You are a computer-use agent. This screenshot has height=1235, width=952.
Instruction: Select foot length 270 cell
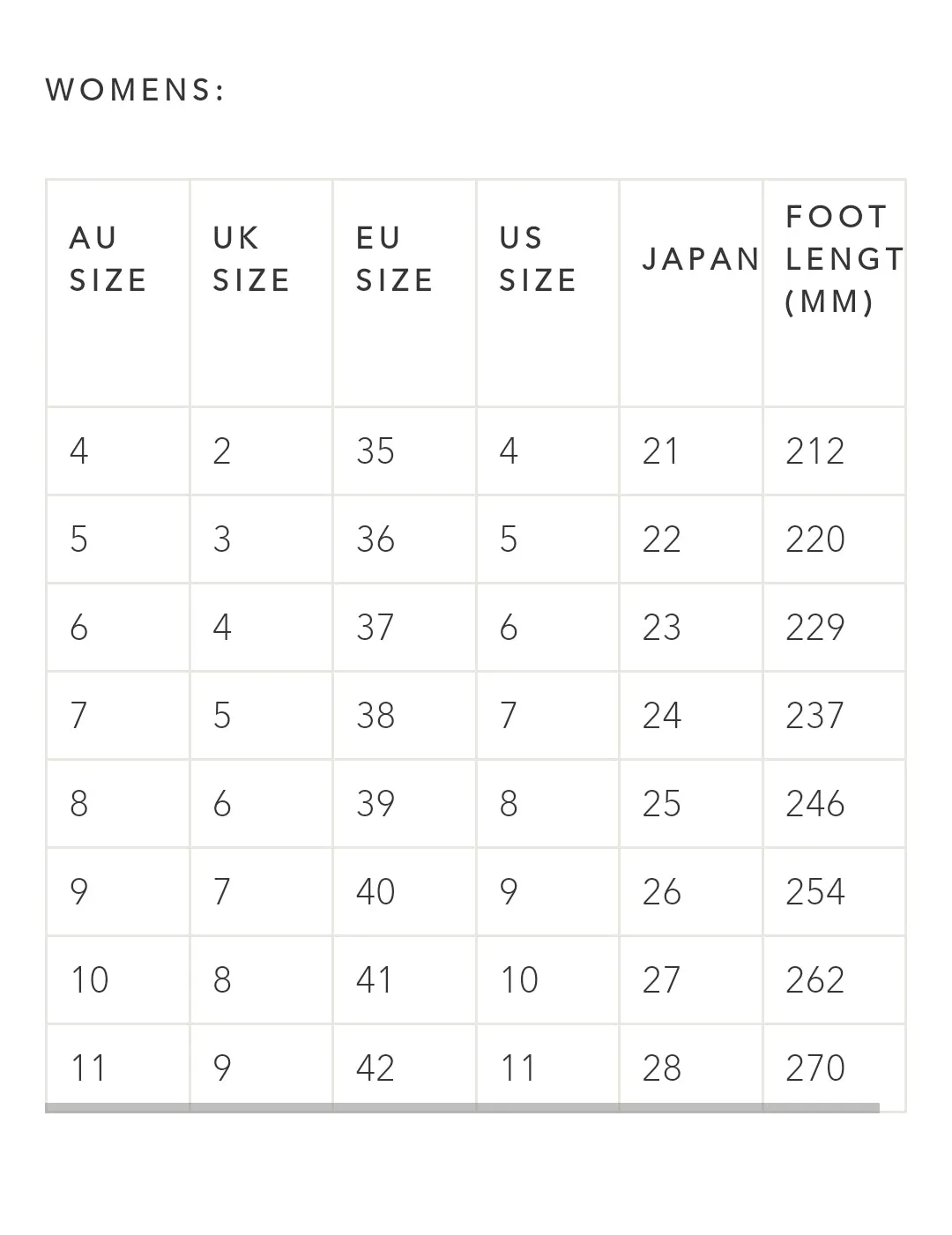(x=834, y=1064)
